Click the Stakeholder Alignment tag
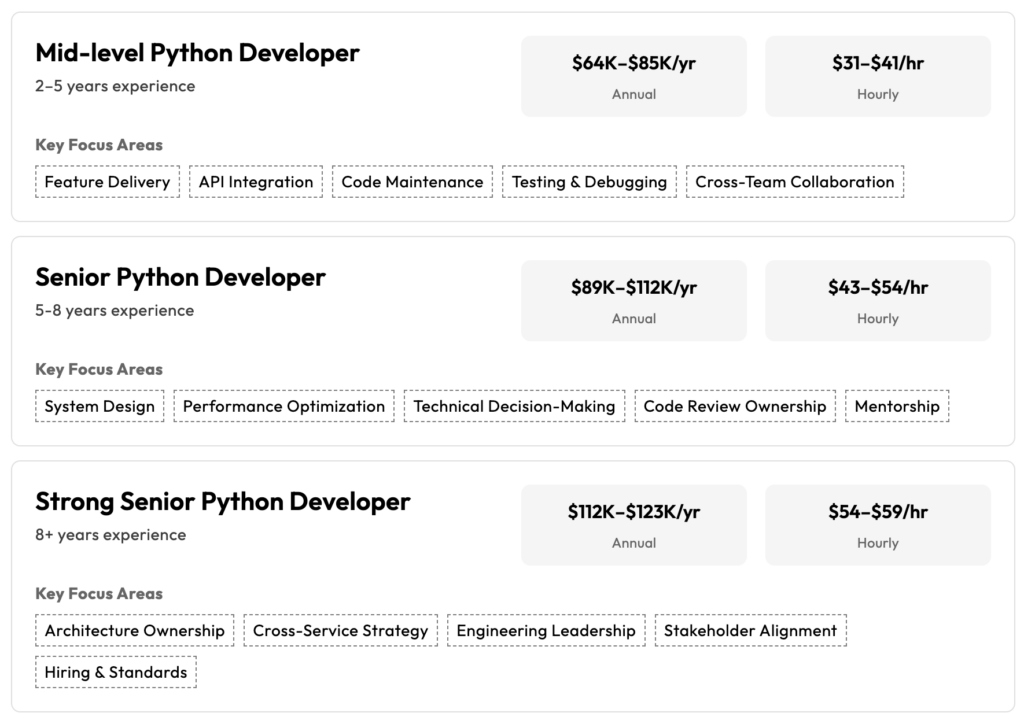Screen dimensions: 1024x724 [750, 631]
